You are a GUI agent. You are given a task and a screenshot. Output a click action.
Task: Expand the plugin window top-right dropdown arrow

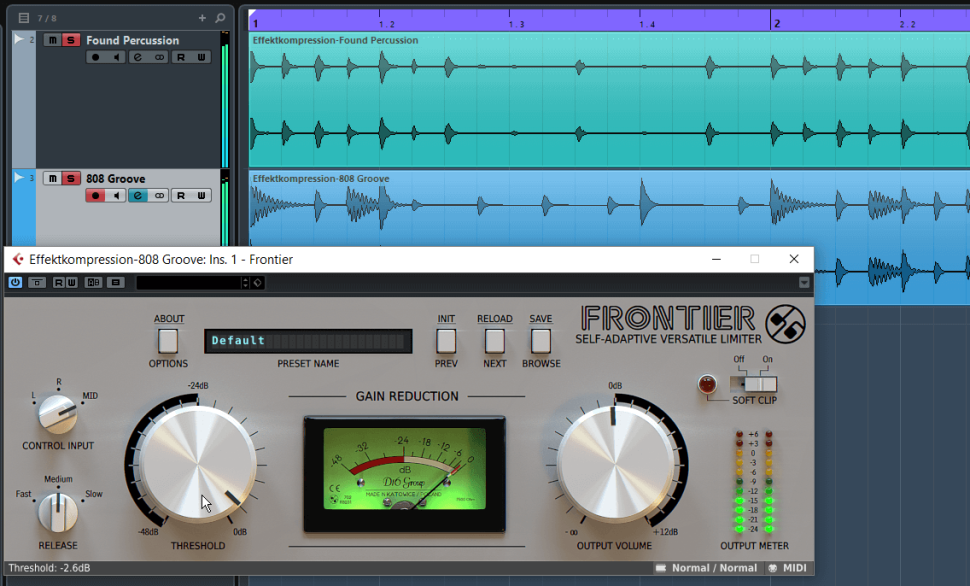(804, 283)
